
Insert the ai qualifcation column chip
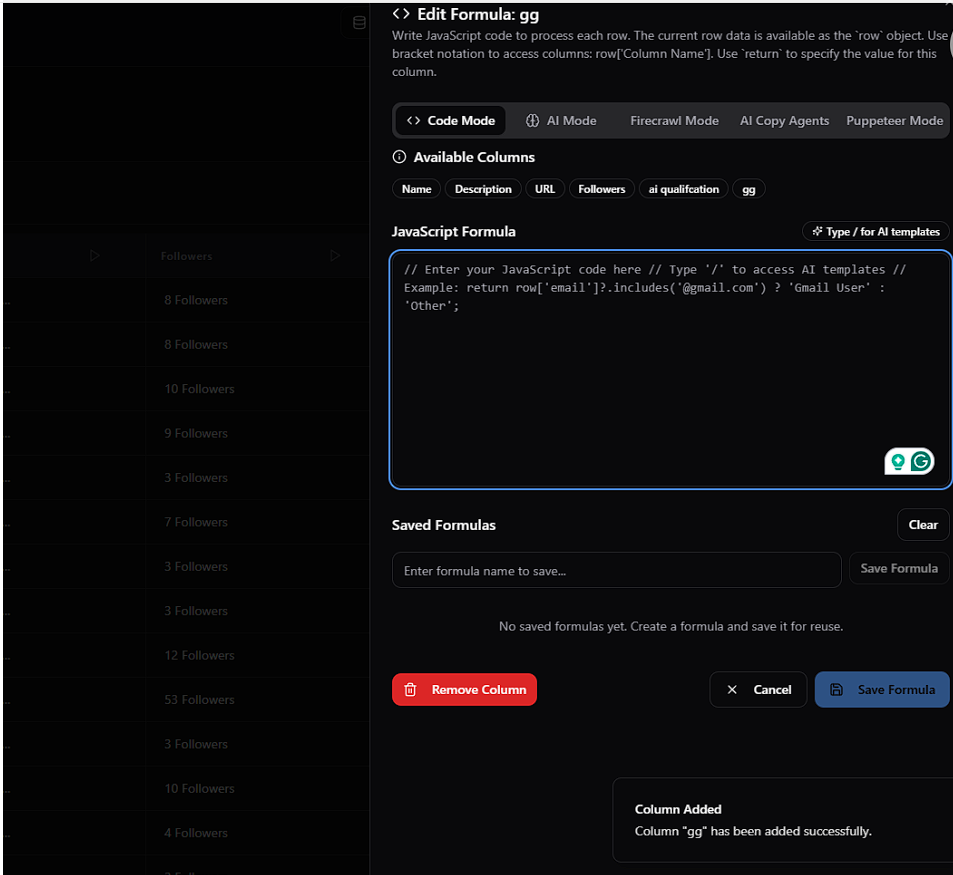click(683, 189)
